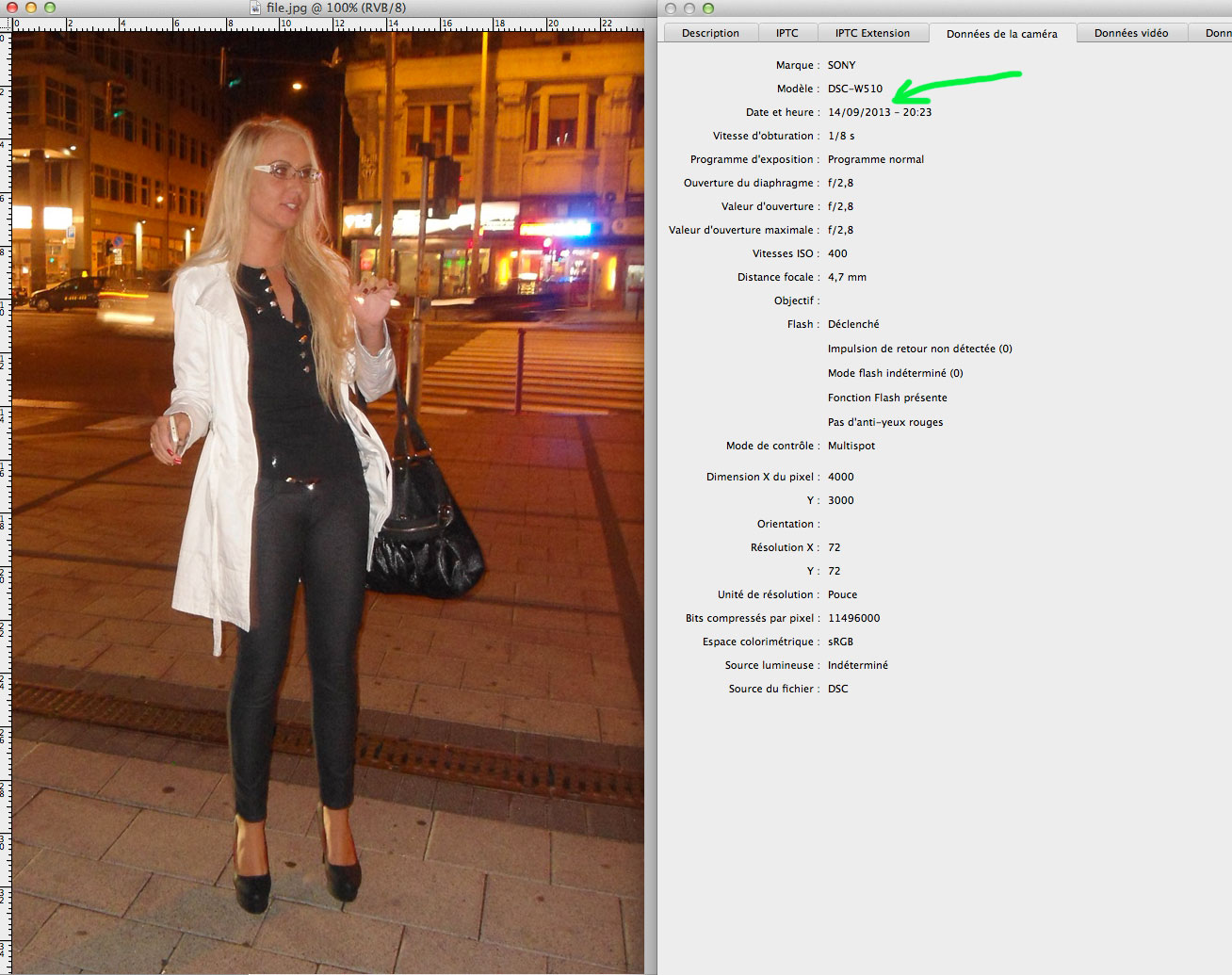The width and height of the screenshot is (1232, 975).
Task: Click the file.jpg document icon in title bar
Action: coord(256,8)
